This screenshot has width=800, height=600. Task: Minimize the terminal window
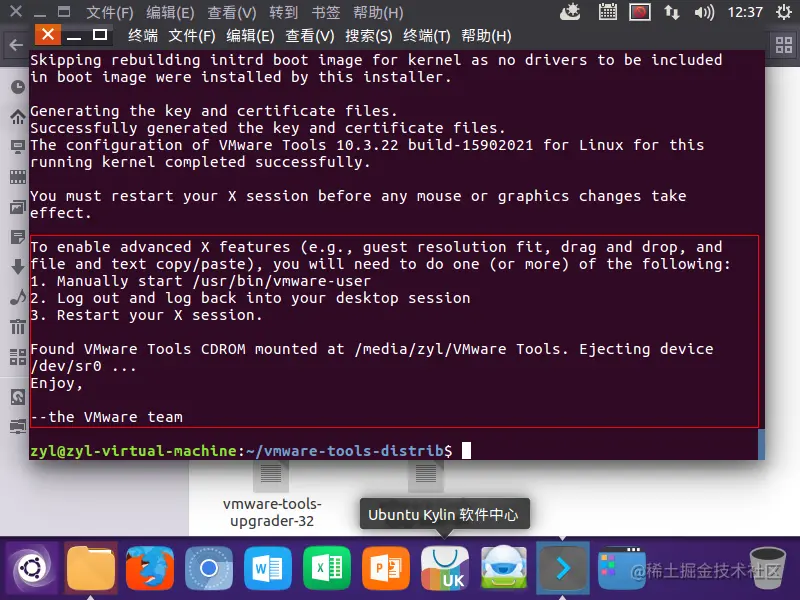click(74, 37)
